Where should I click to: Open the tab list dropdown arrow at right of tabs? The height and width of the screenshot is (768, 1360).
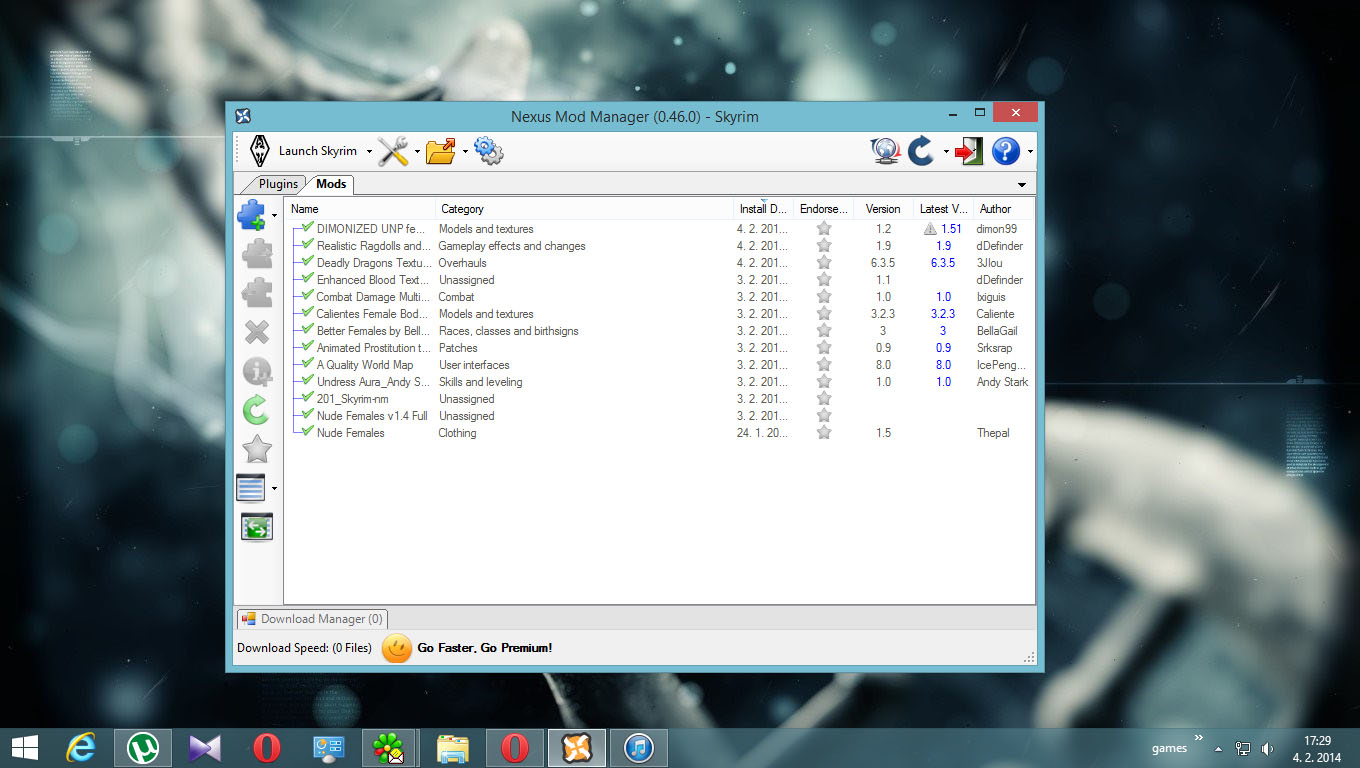click(x=1022, y=185)
